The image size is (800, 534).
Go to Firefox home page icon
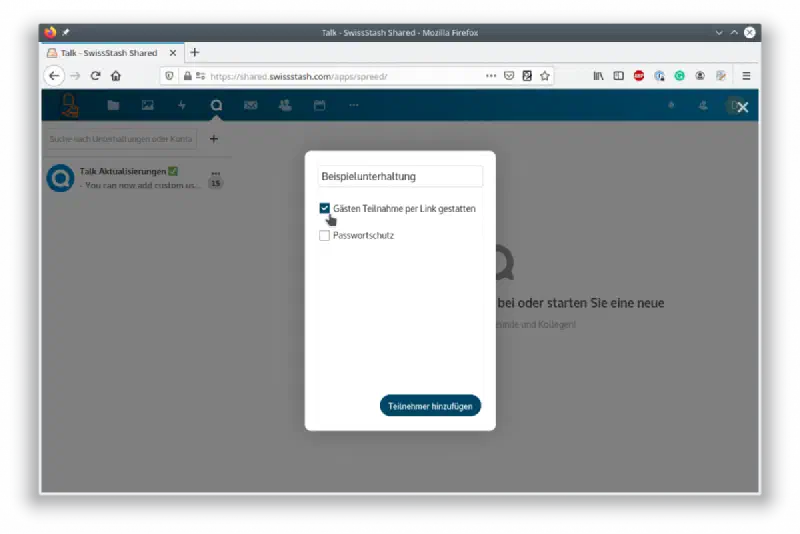coord(116,76)
